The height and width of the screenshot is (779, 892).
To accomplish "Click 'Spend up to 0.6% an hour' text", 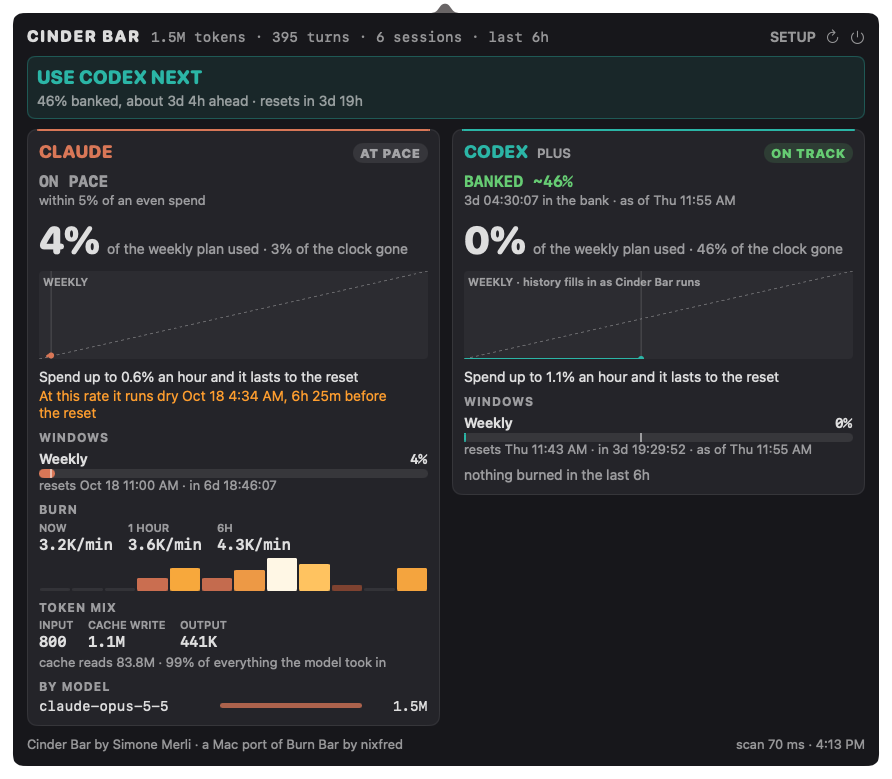I will (x=199, y=377).
